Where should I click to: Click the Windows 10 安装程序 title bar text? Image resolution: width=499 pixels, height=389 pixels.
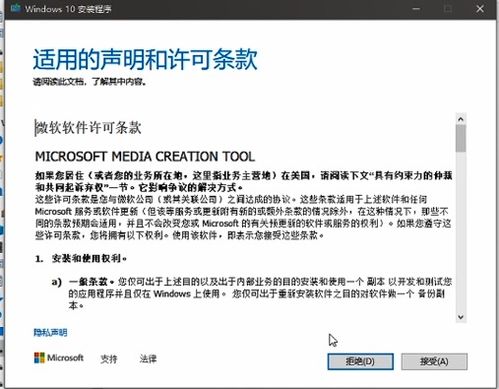(68, 9)
